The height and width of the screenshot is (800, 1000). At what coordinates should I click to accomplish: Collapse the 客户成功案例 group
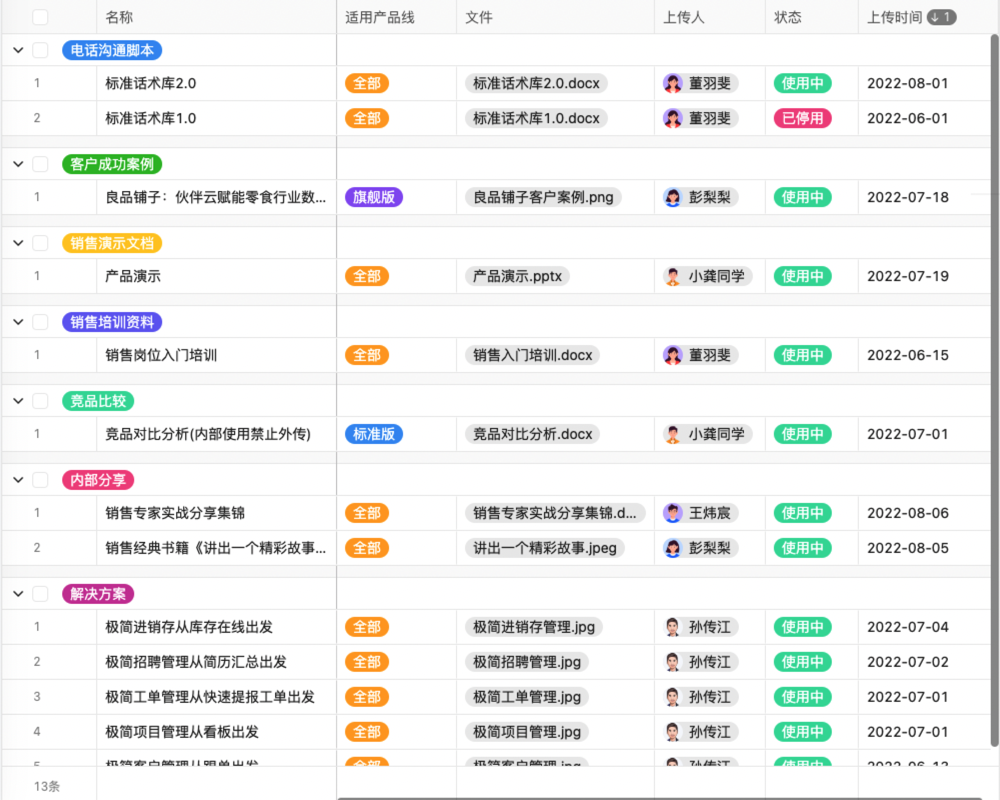click(16, 163)
